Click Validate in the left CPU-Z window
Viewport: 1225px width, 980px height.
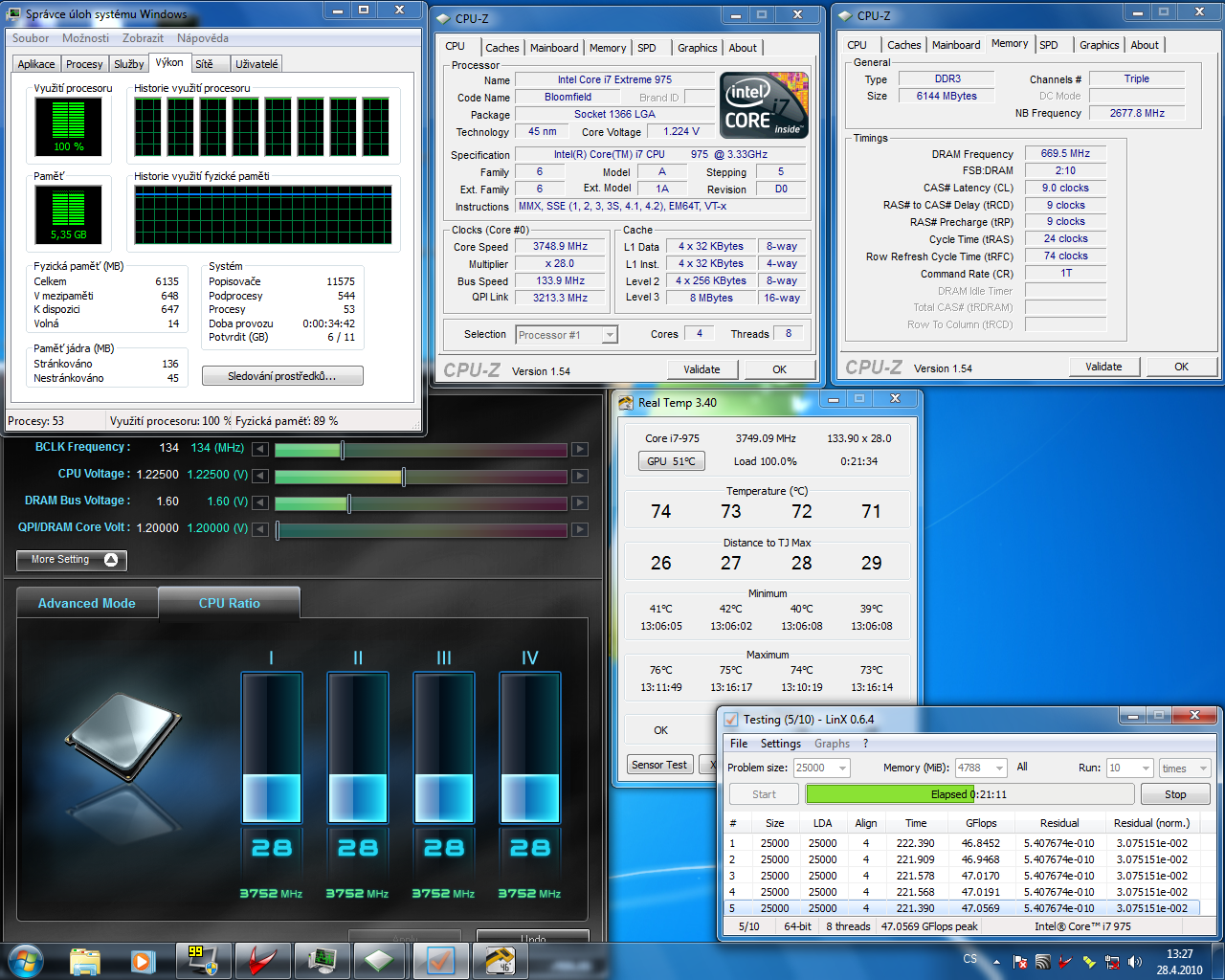click(x=702, y=369)
